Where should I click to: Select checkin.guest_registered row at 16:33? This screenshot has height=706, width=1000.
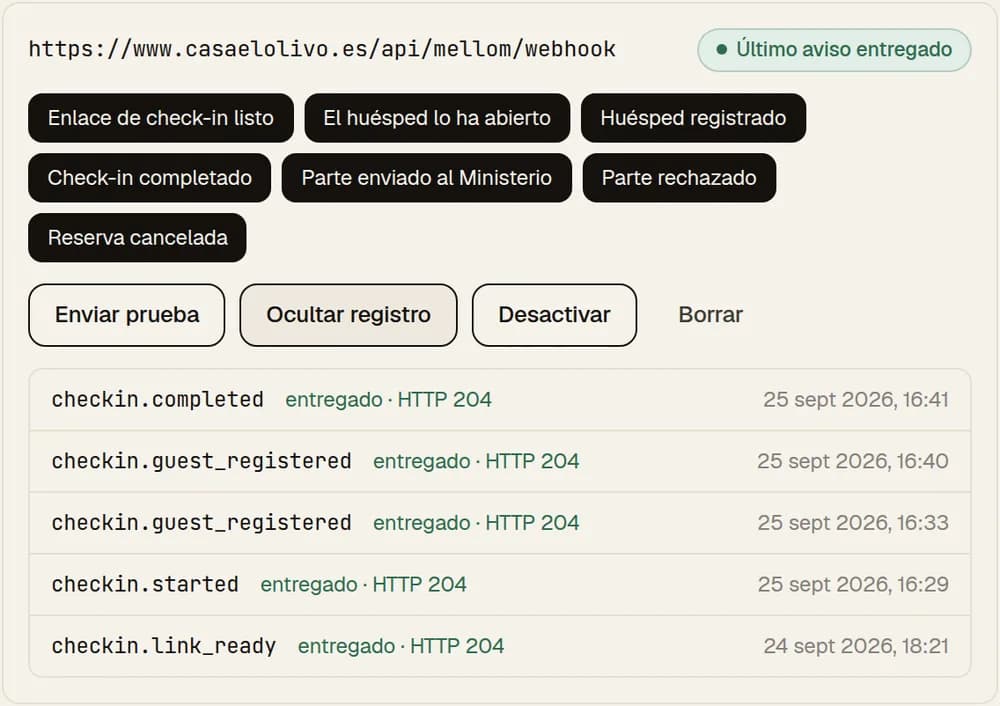pyautogui.click(x=500, y=523)
